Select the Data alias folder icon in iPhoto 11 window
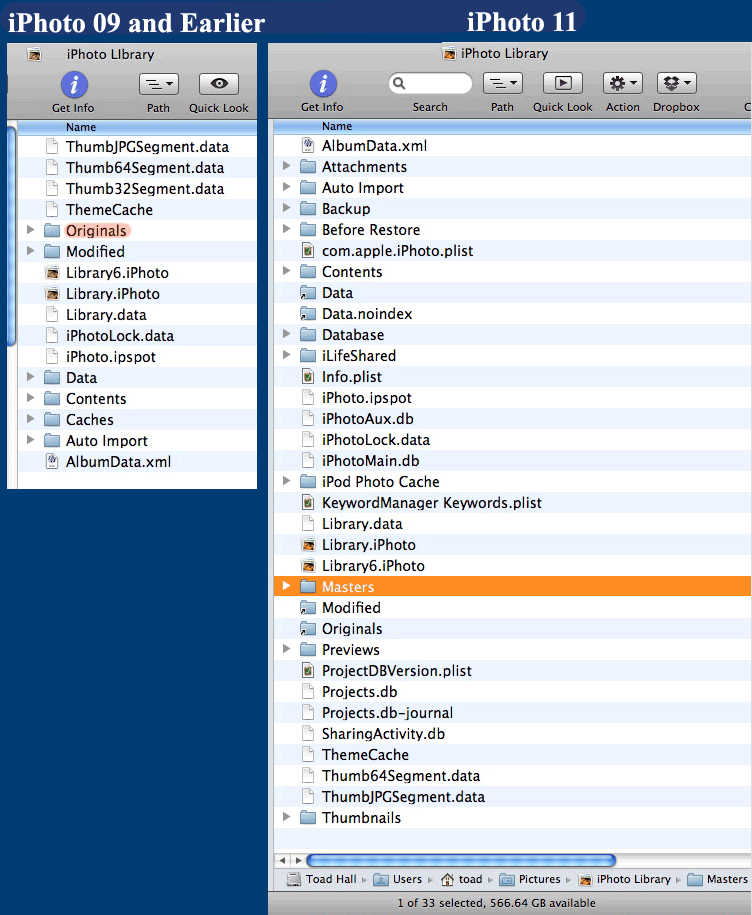 click(x=308, y=292)
